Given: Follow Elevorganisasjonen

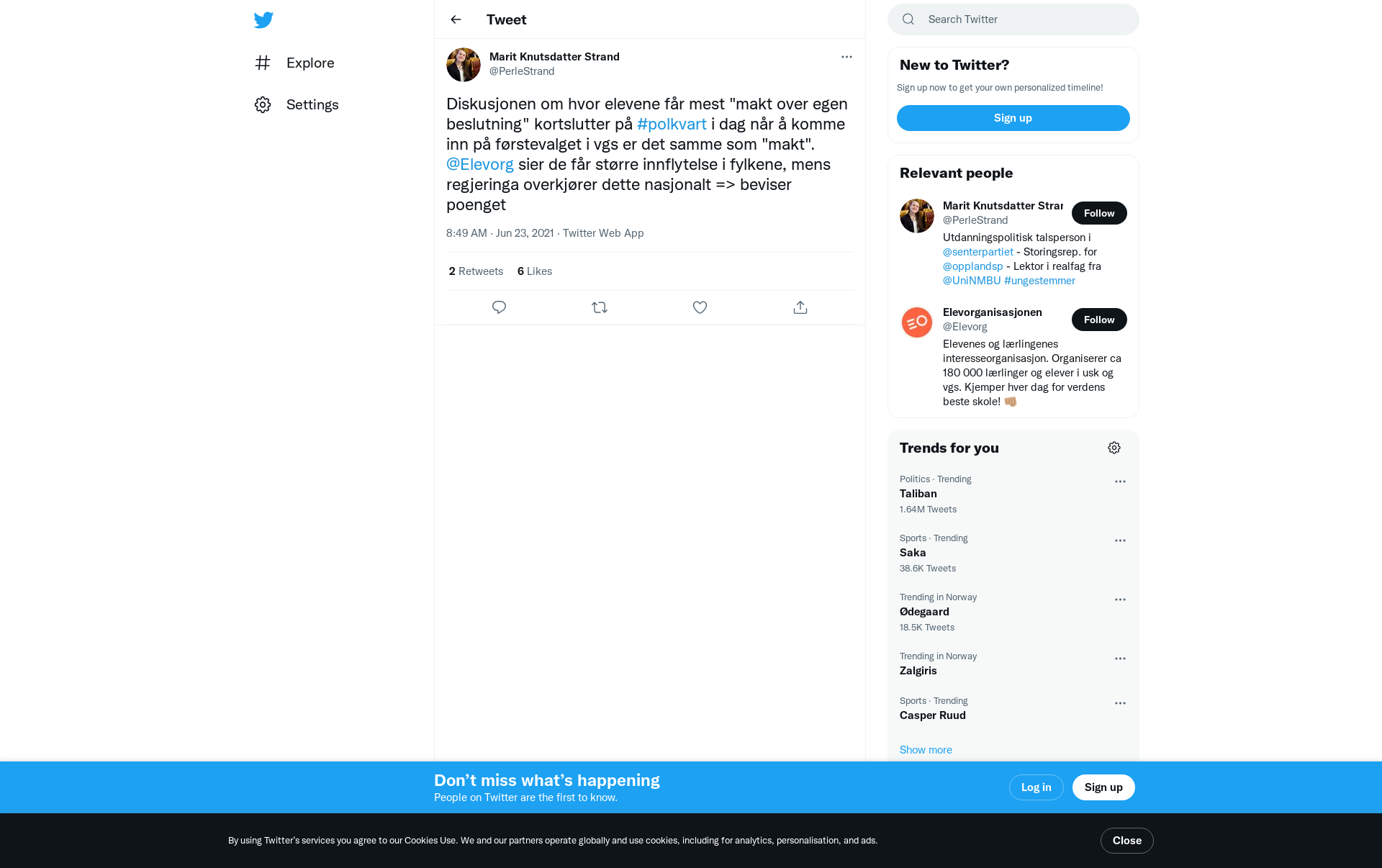Looking at the screenshot, I should click(1099, 320).
